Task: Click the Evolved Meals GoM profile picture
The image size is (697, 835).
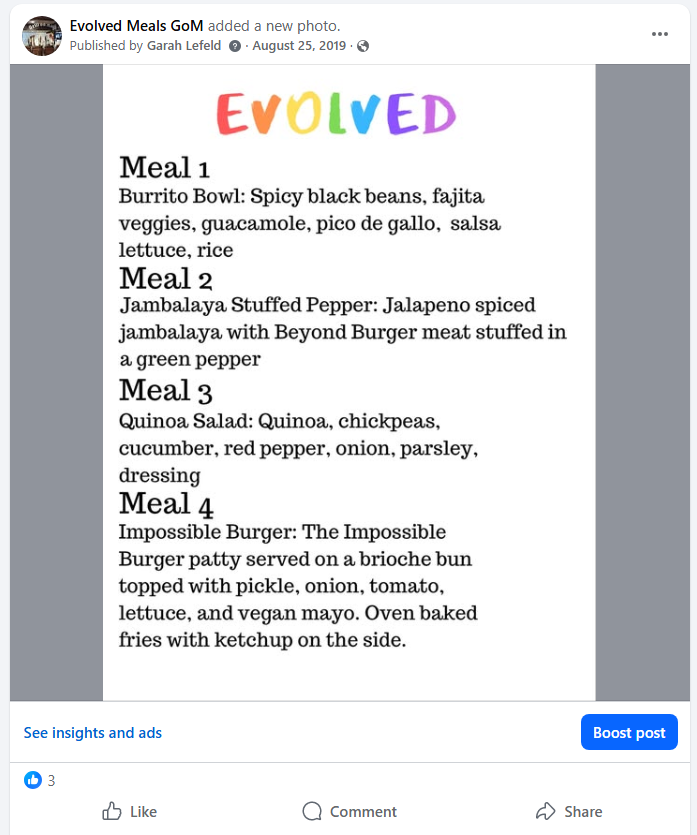Action: pyautogui.click(x=41, y=35)
